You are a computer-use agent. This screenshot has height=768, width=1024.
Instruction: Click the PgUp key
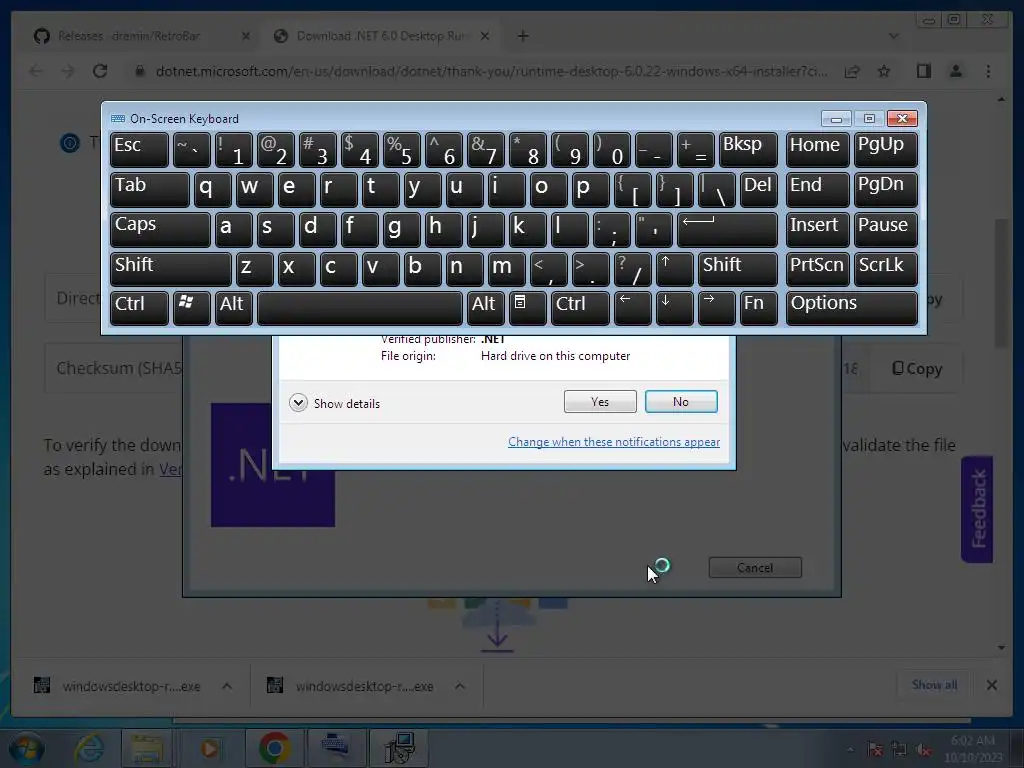coord(885,150)
